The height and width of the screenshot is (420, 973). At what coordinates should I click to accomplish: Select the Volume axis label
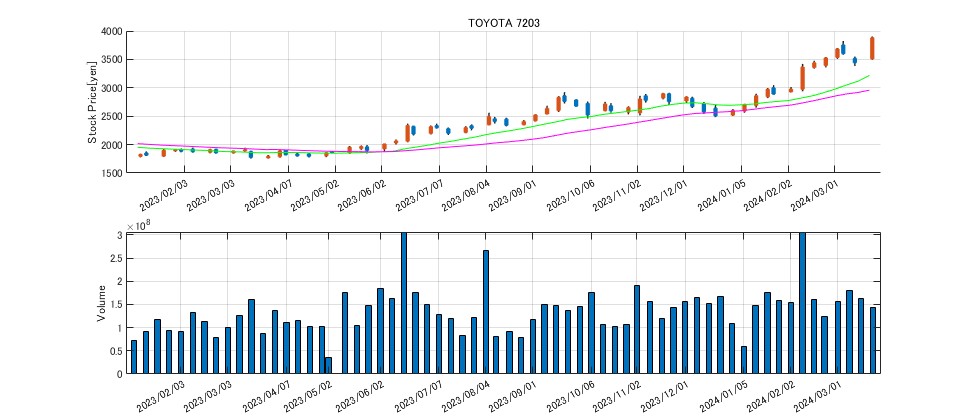point(101,303)
